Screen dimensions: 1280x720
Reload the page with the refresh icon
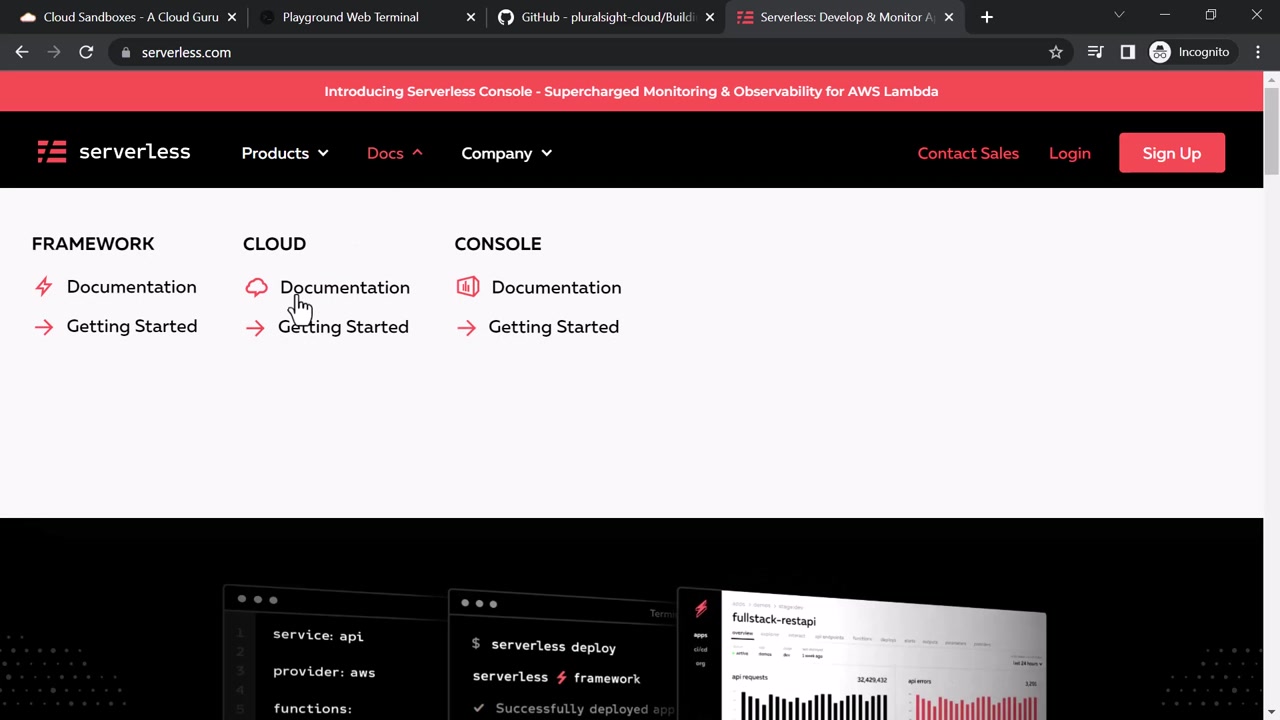point(86,52)
